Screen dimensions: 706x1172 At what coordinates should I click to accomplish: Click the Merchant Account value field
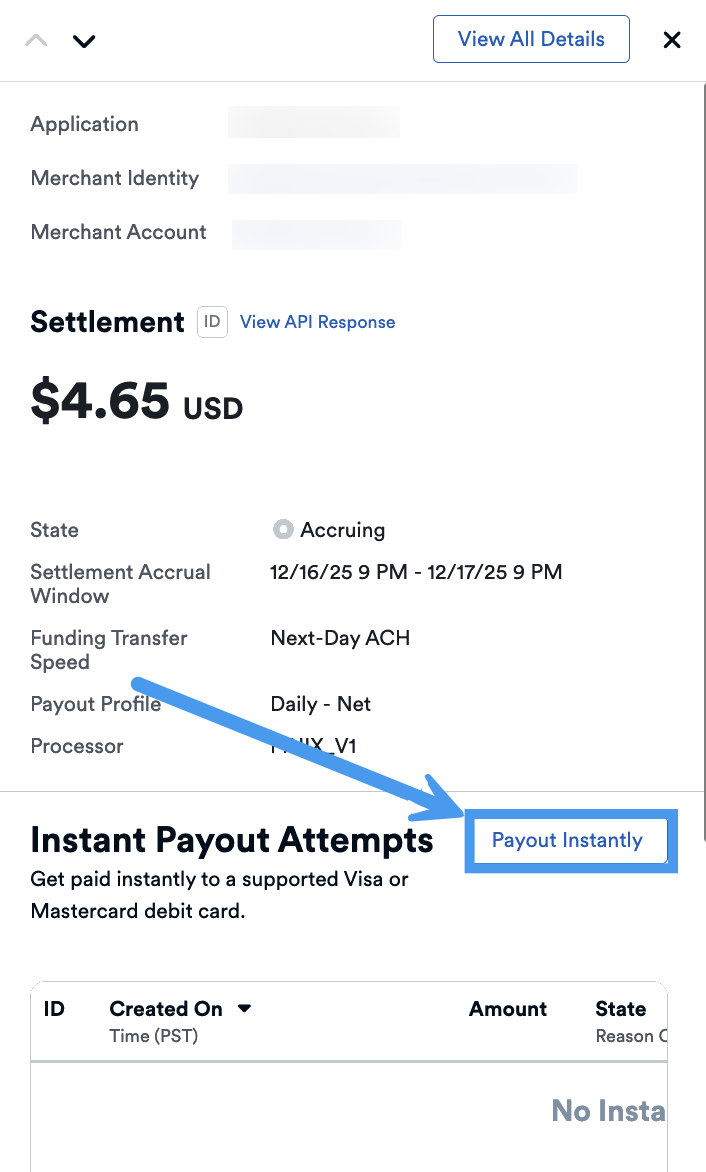point(316,232)
